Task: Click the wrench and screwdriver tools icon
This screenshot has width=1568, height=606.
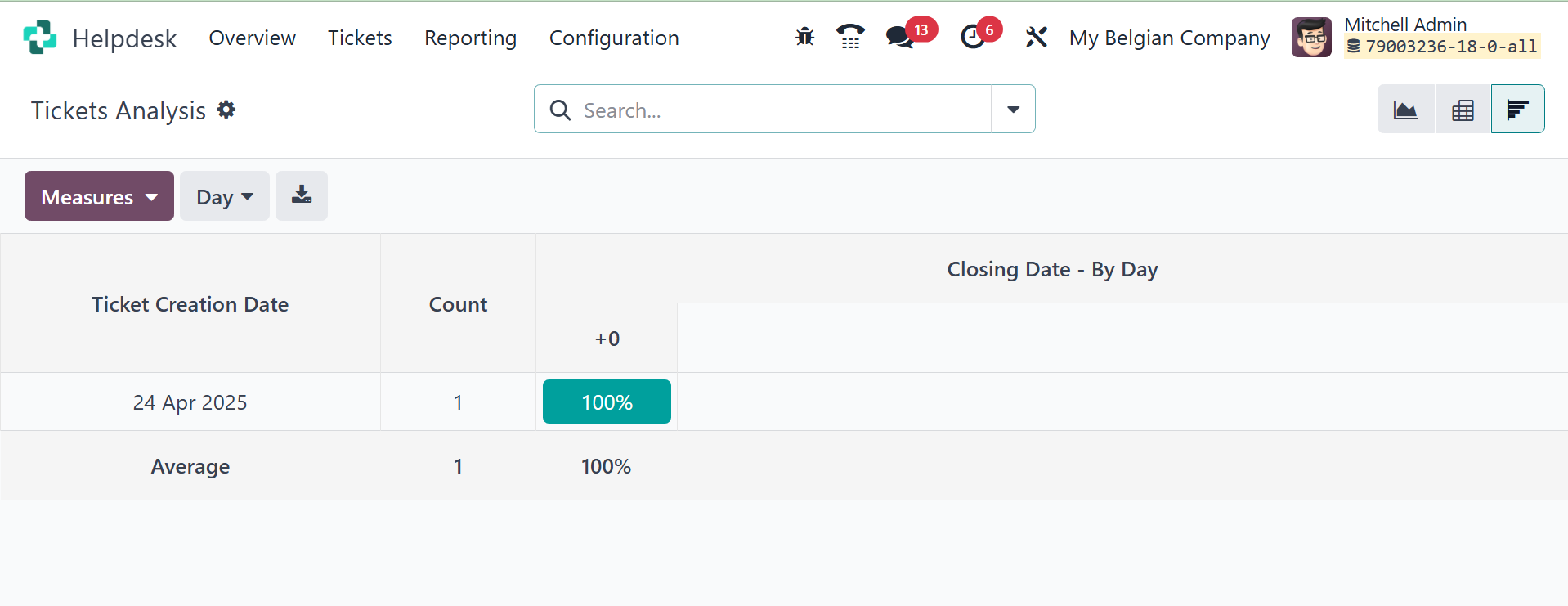Action: pos(1036,37)
